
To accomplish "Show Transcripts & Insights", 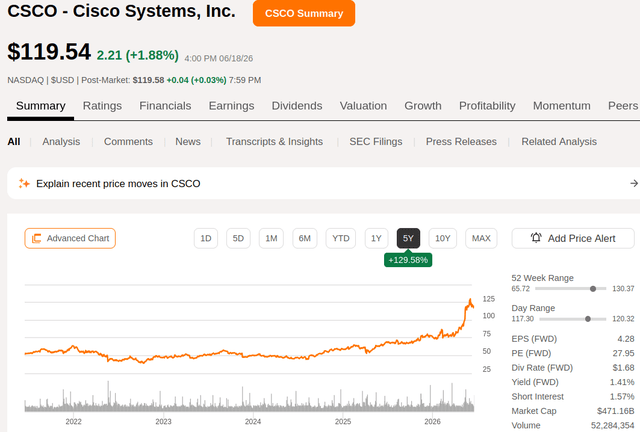I will pyautogui.click(x=274, y=142).
